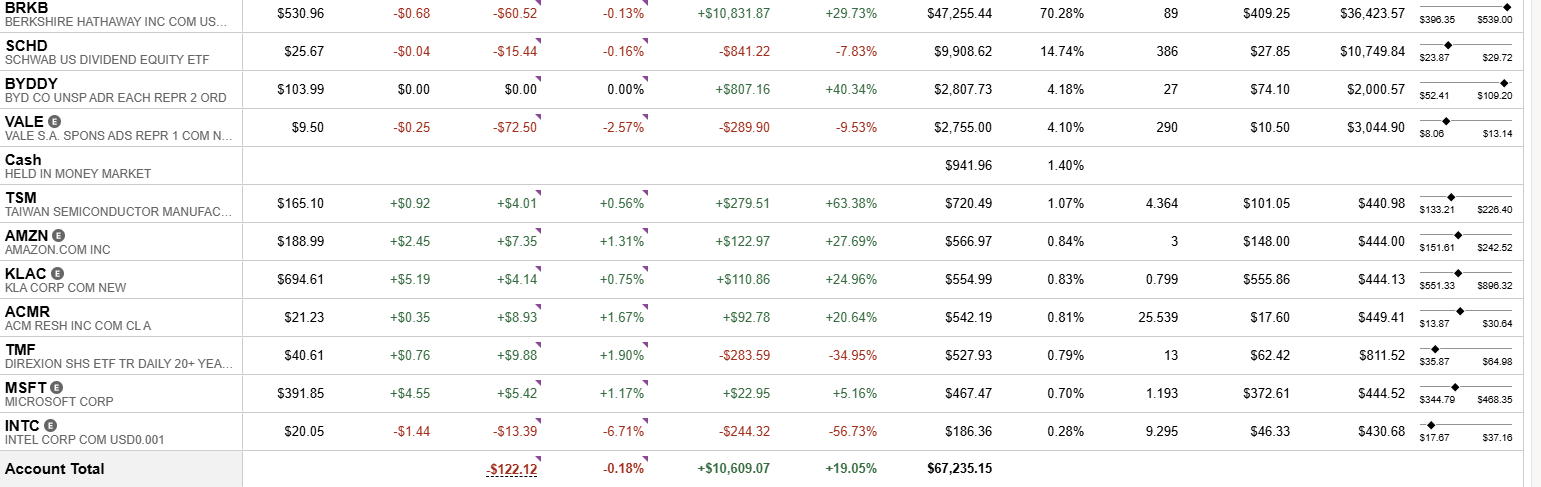This screenshot has width=1541, height=487.
Task: Click the 52-week range marker for INTC
Action: click(x=1430, y=425)
